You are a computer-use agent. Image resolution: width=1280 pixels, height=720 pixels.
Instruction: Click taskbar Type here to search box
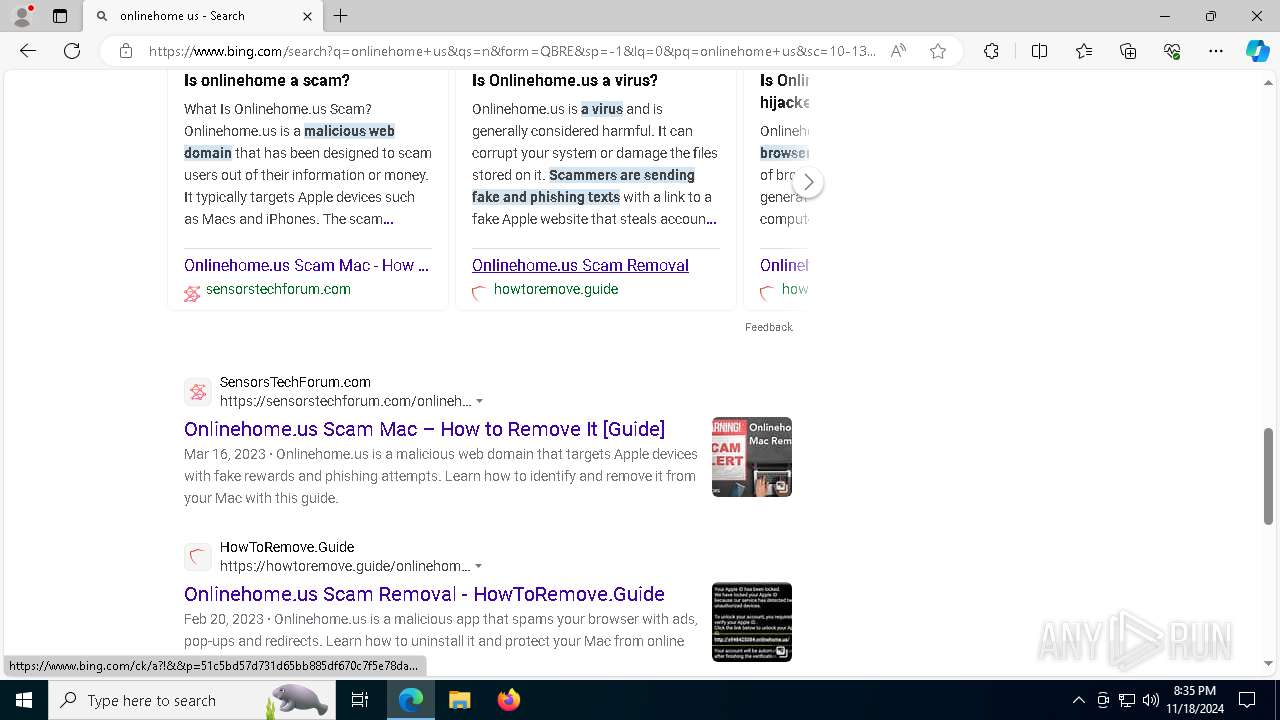tap(192, 700)
